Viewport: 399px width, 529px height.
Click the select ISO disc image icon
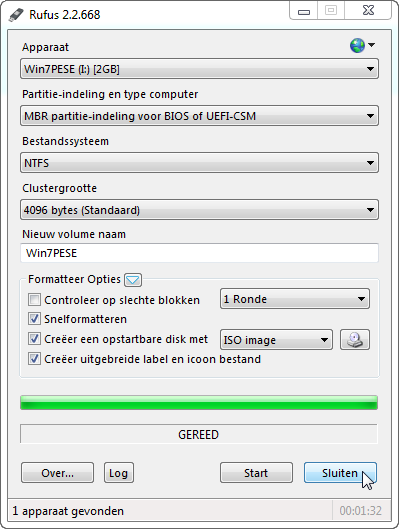355,340
